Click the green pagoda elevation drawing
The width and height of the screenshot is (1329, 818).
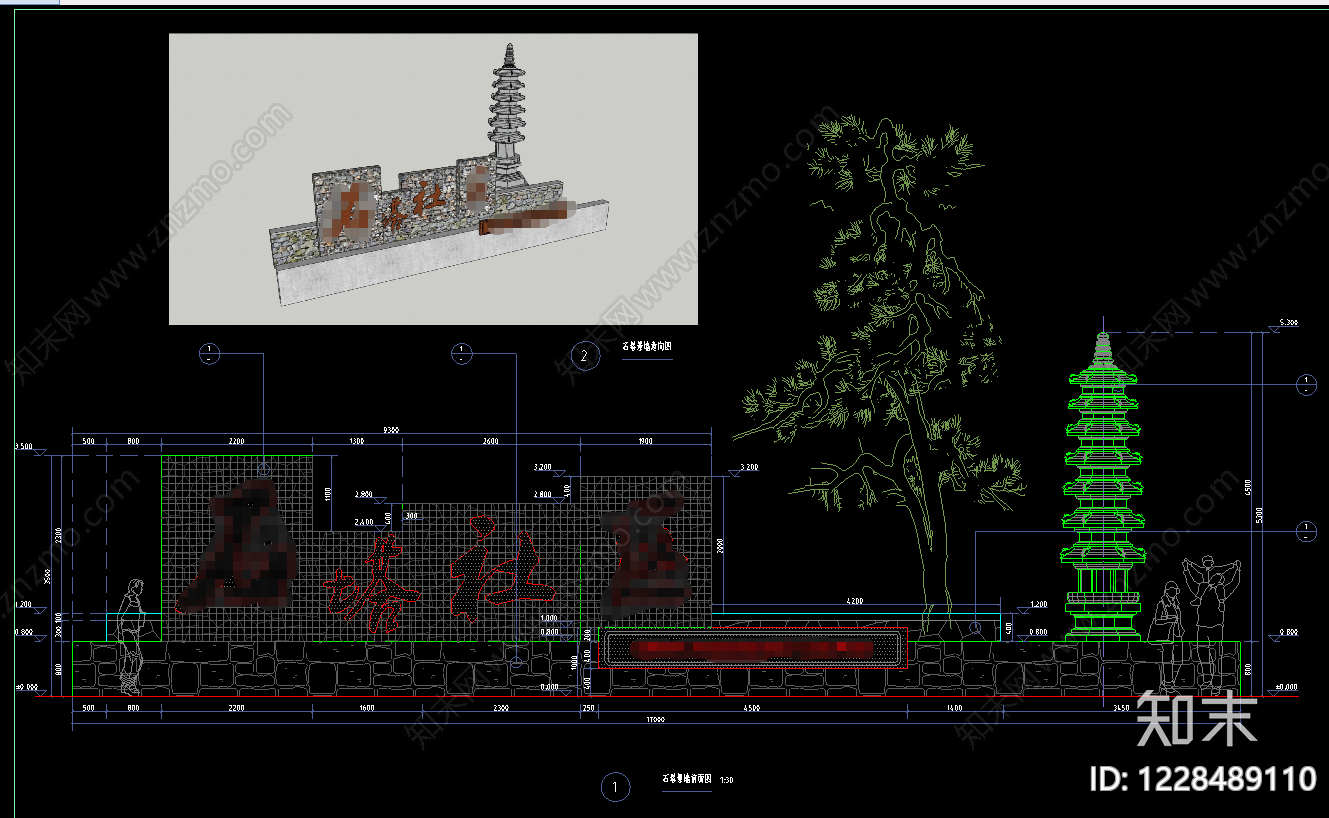coord(1102,485)
